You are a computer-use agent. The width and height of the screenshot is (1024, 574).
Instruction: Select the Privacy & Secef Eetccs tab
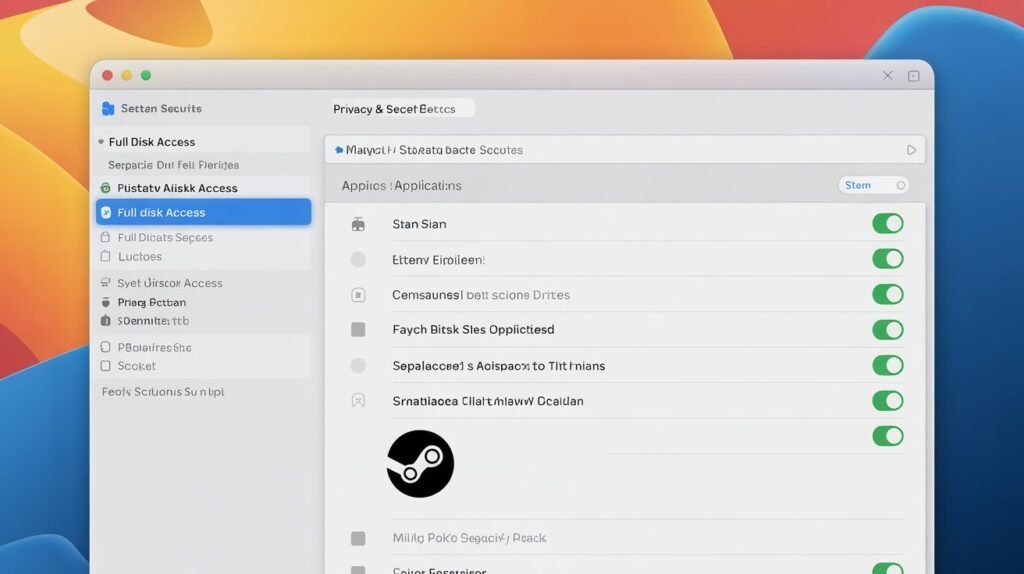(x=402, y=108)
